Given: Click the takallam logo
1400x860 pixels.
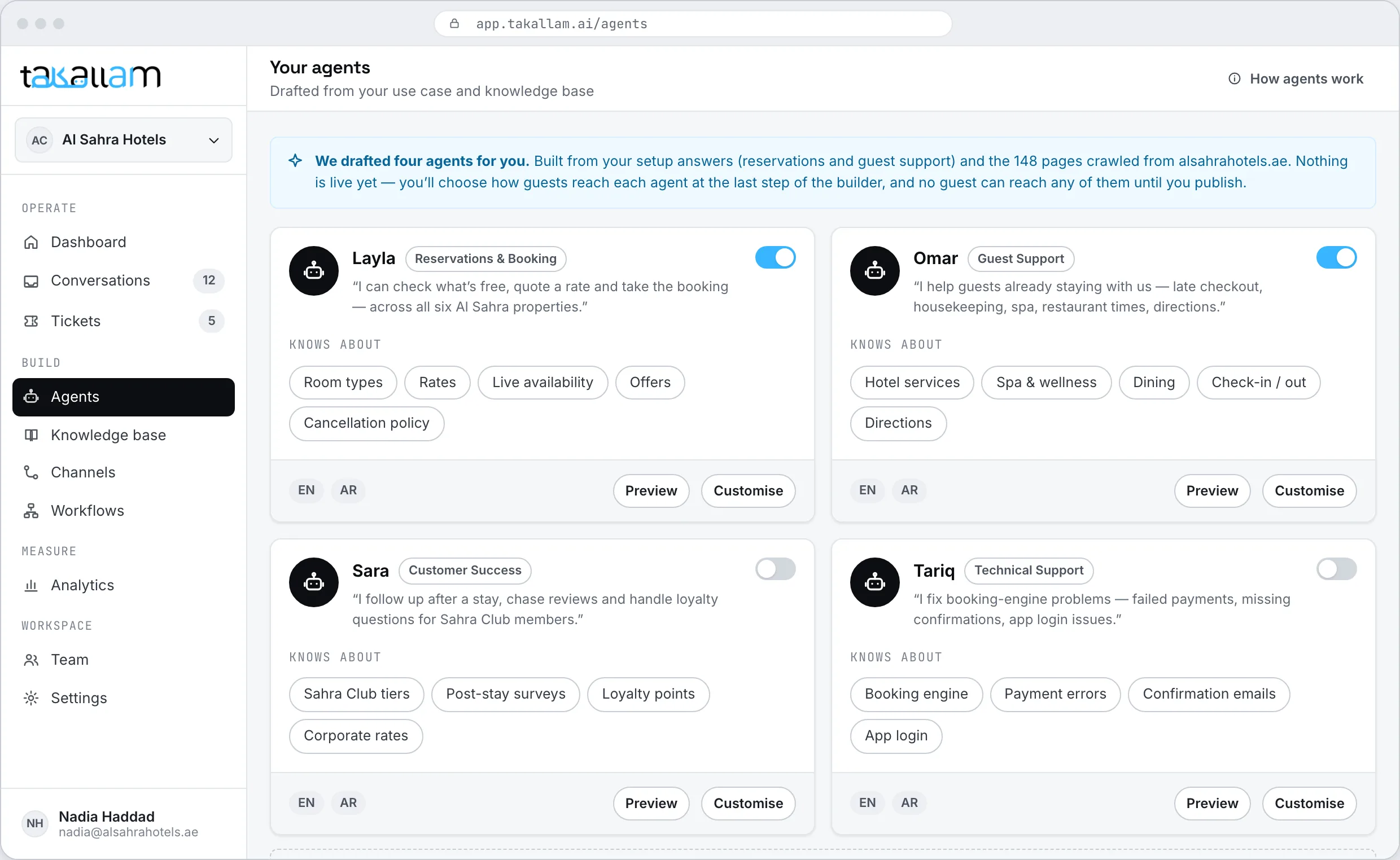Looking at the screenshot, I should (x=90, y=76).
